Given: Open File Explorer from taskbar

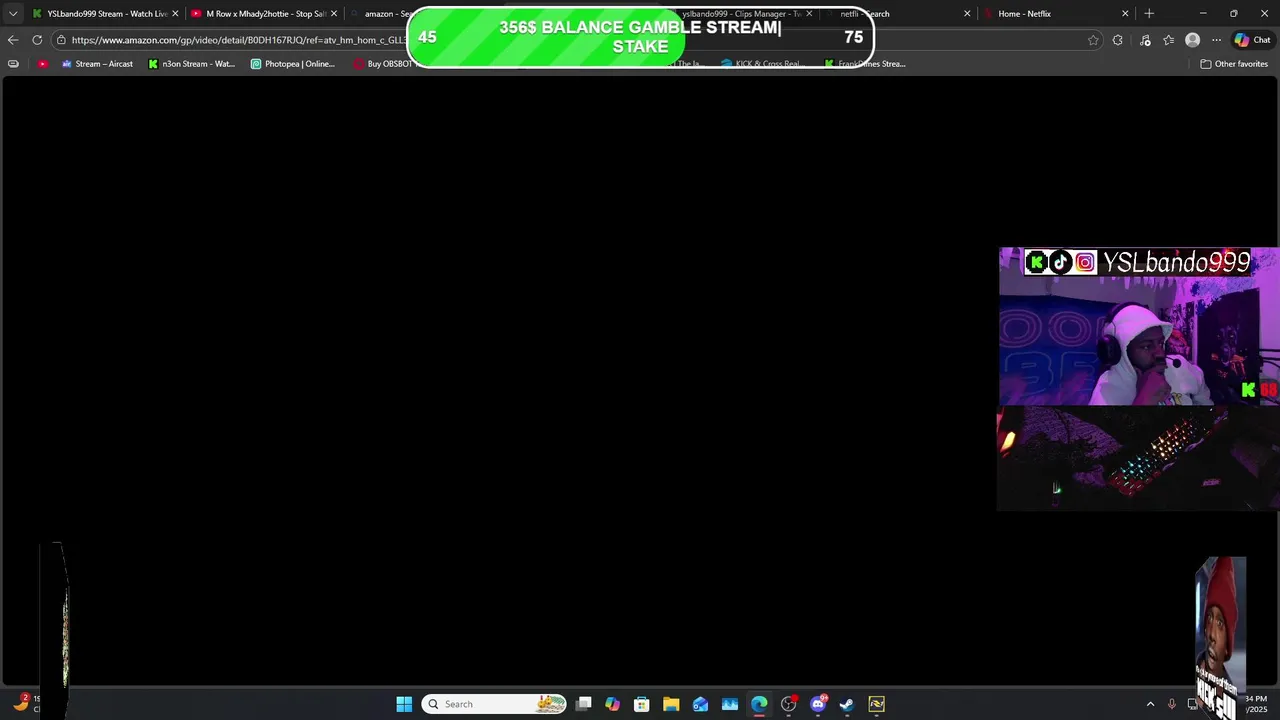Looking at the screenshot, I should point(671,704).
